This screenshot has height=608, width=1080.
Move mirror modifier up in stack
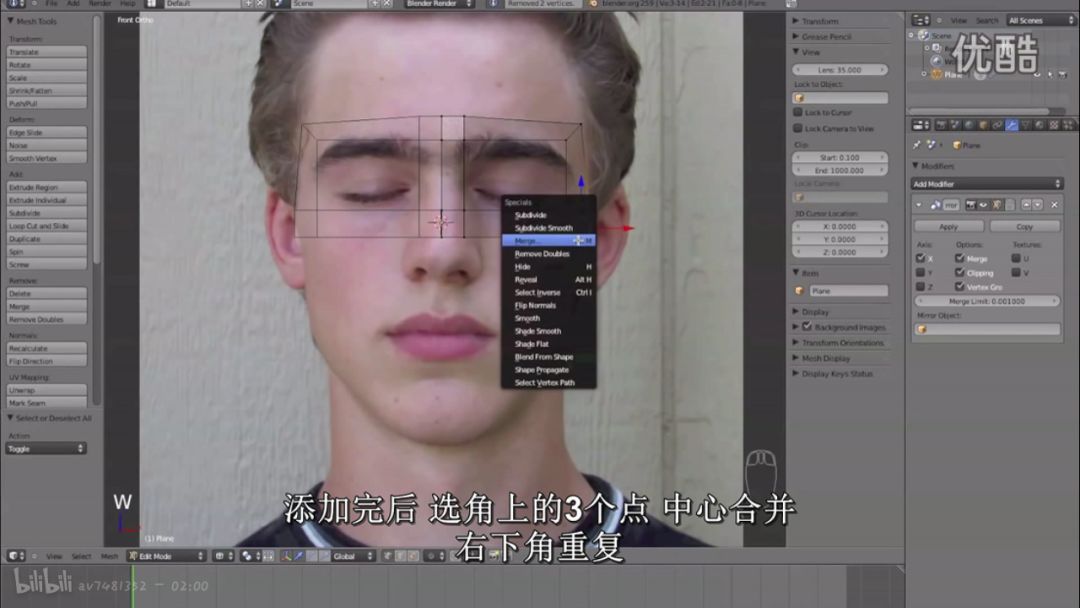click(x=1026, y=205)
